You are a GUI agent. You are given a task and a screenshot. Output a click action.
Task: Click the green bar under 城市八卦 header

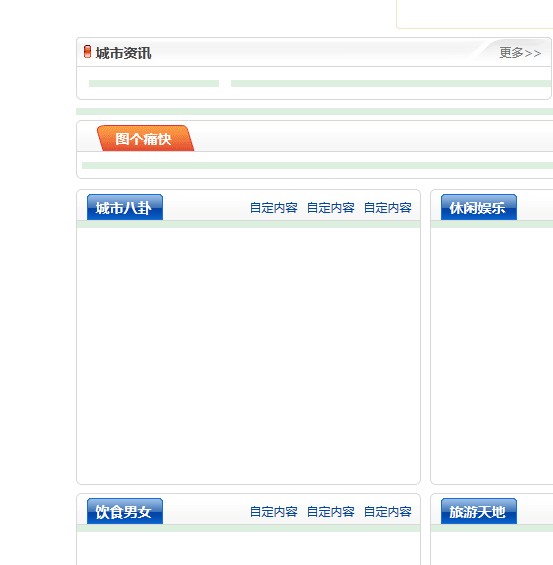tap(248, 224)
